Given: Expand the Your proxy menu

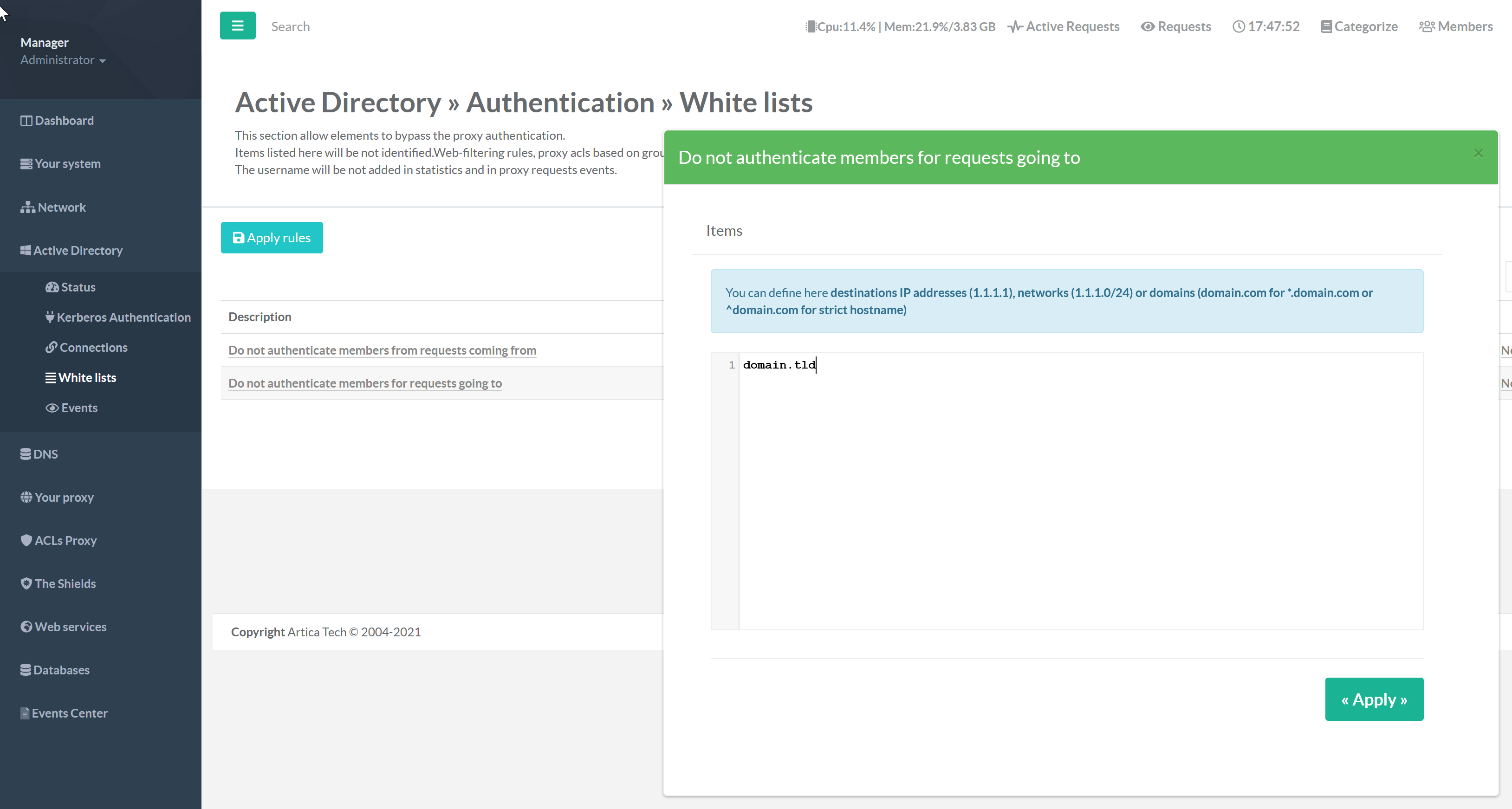Looking at the screenshot, I should tap(64, 497).
